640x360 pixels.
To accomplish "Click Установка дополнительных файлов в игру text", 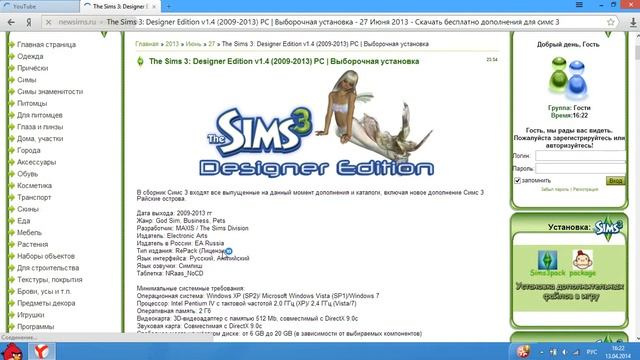I will point(570,291).
